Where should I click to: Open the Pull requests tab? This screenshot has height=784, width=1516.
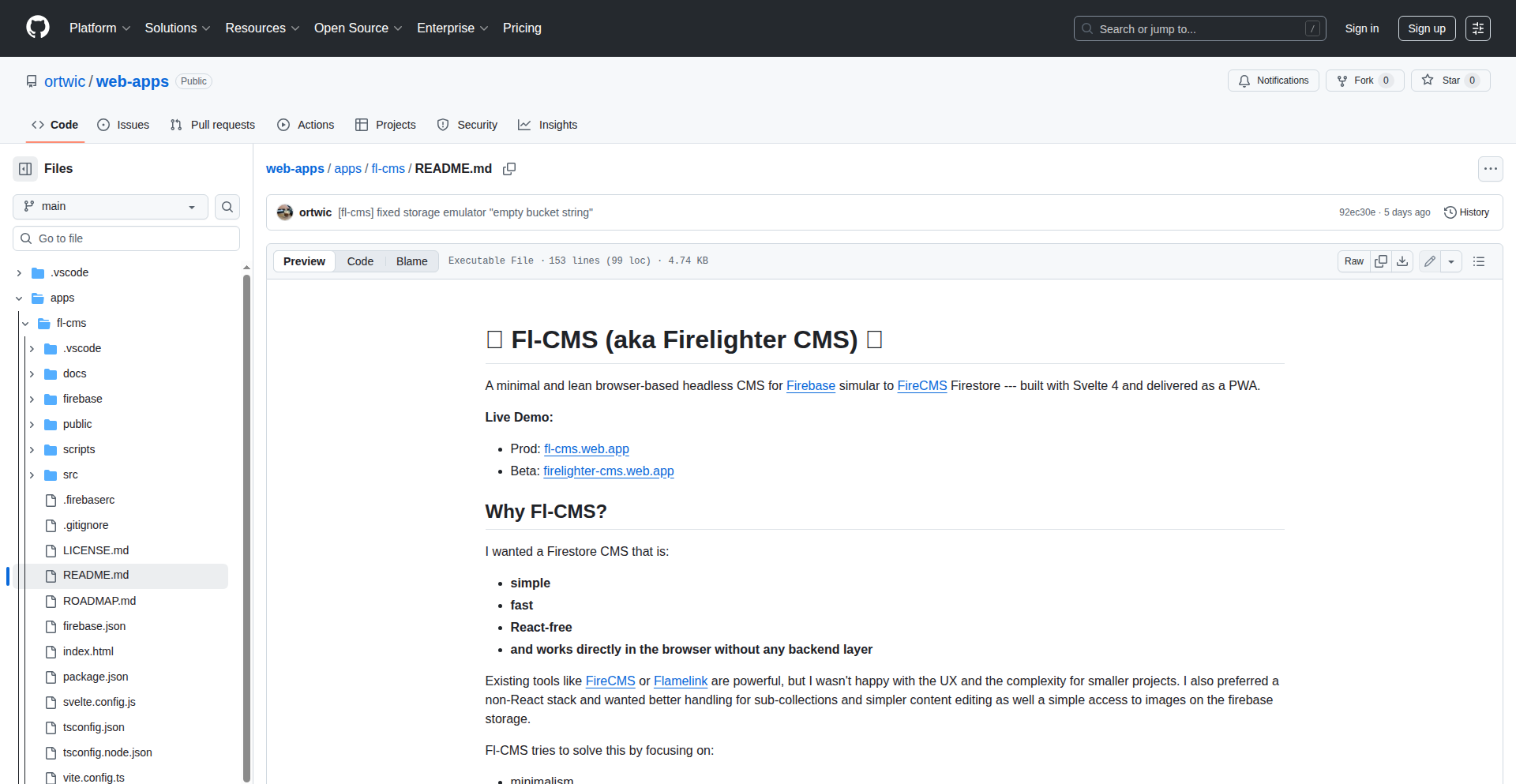point(212,124)
